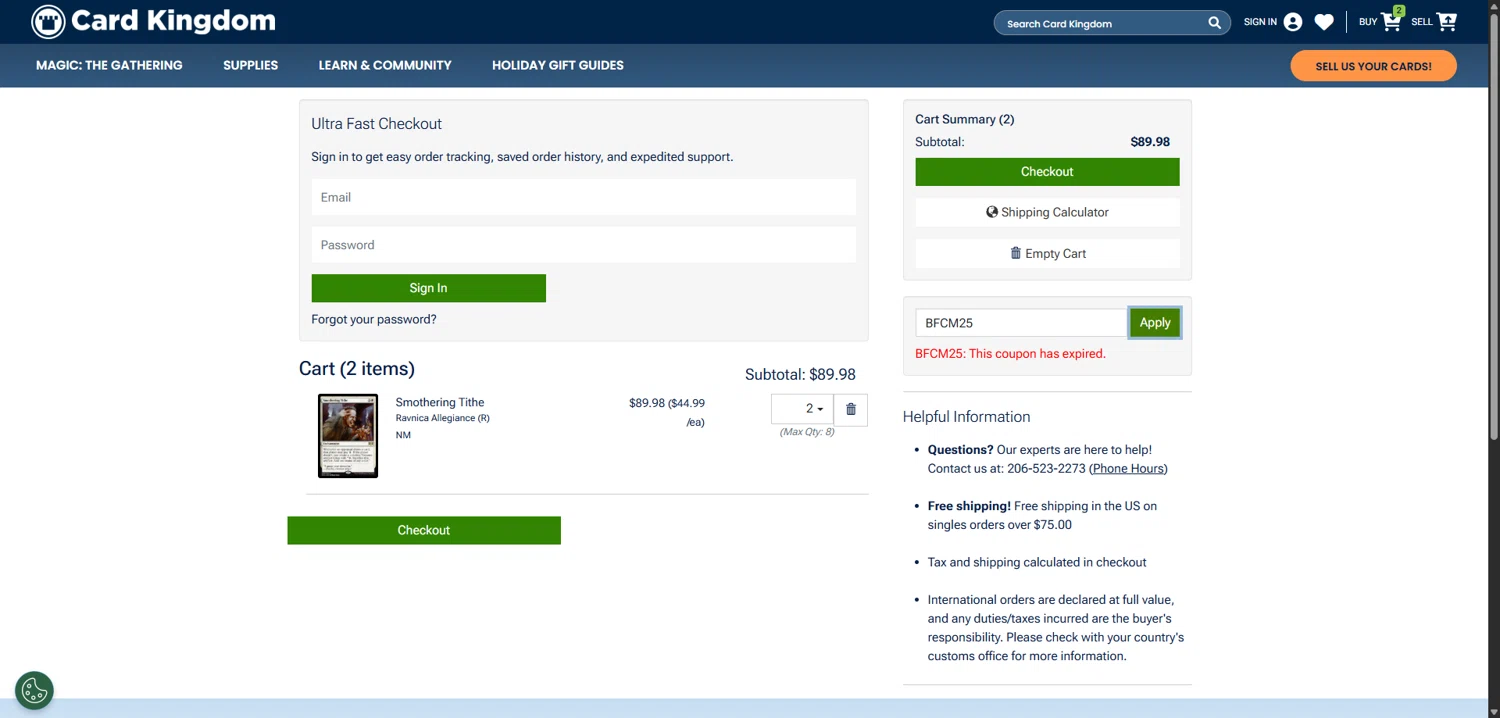This screenshot has width=1500, height=718.
Task: Open the Sign In account icon
Action: click(1293, 22)
